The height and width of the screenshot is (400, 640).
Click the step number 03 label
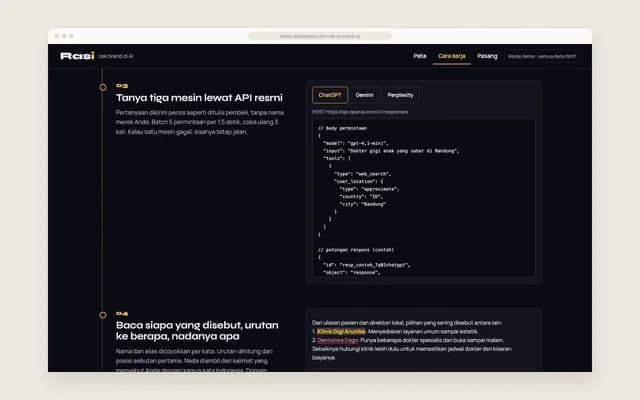pyautogui.click(x=122, y=86)
